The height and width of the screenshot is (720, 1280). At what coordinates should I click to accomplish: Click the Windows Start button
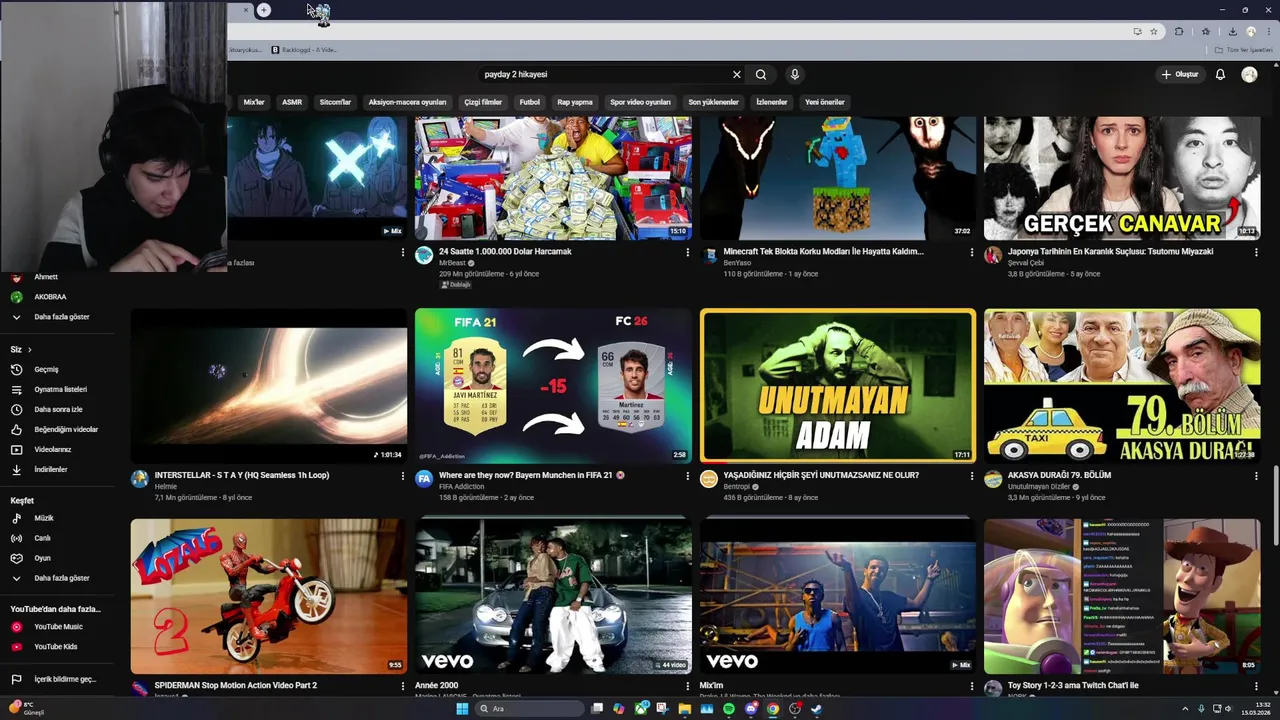[462, 709]
